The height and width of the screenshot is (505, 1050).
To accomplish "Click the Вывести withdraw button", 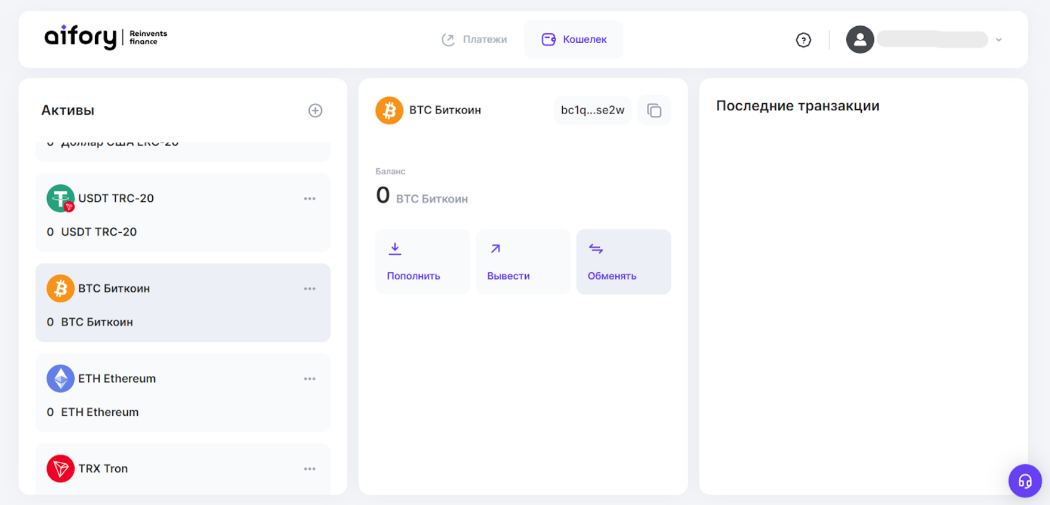I will click(x=523, y=262).
